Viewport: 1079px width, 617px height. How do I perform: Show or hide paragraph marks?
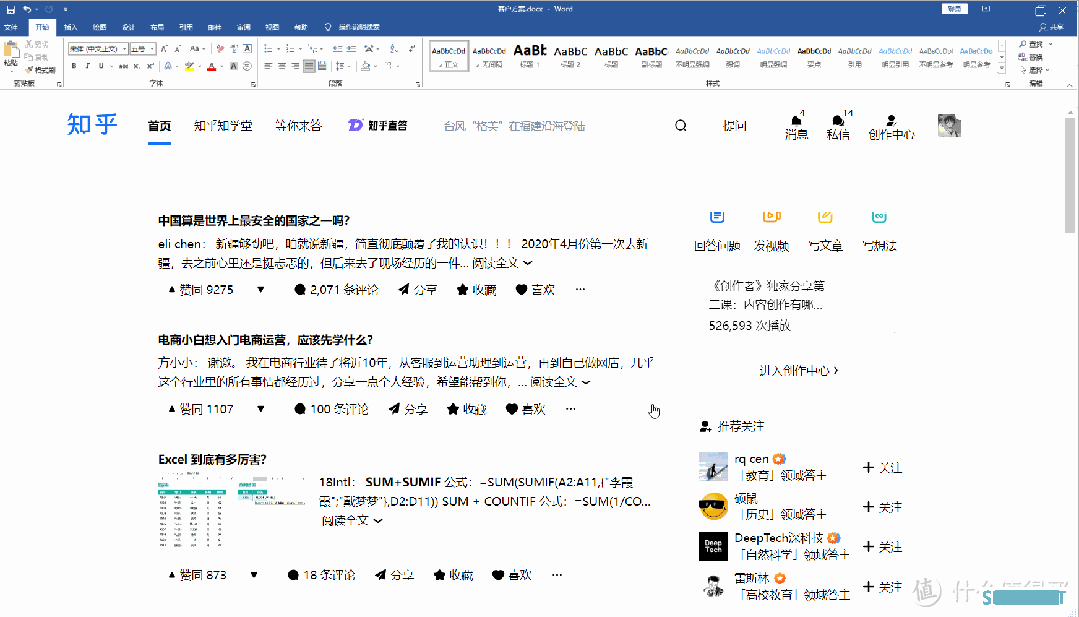412,49
